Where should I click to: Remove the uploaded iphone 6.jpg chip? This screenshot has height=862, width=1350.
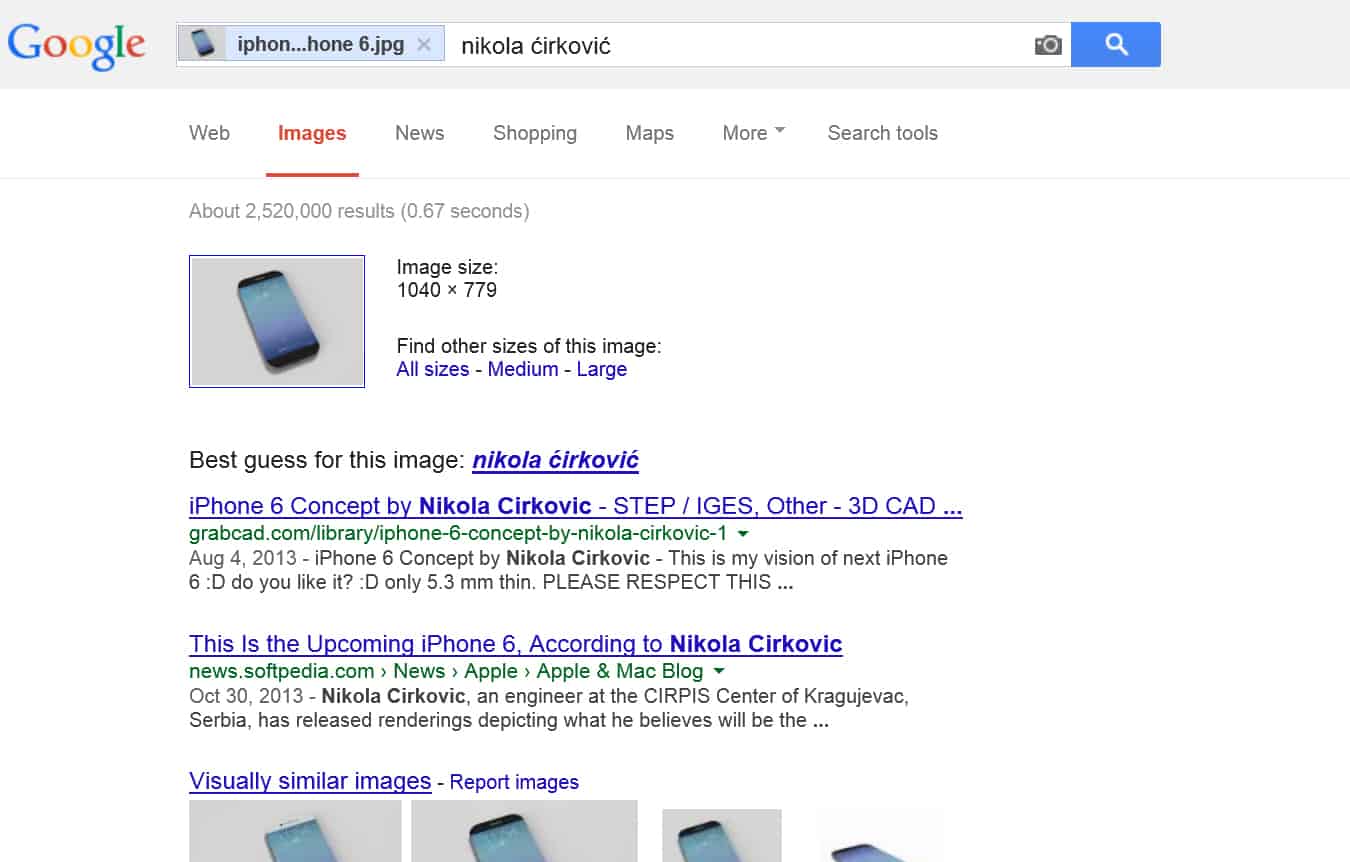(x=424, y=45)
